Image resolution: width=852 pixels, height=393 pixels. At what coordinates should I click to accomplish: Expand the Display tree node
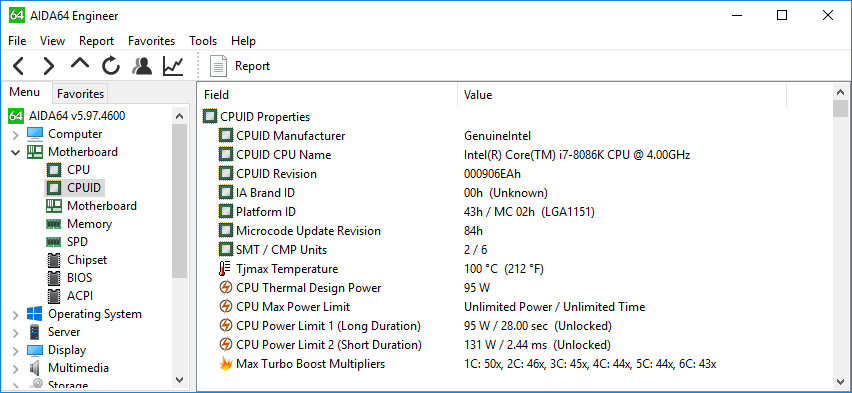pos(15,350)
